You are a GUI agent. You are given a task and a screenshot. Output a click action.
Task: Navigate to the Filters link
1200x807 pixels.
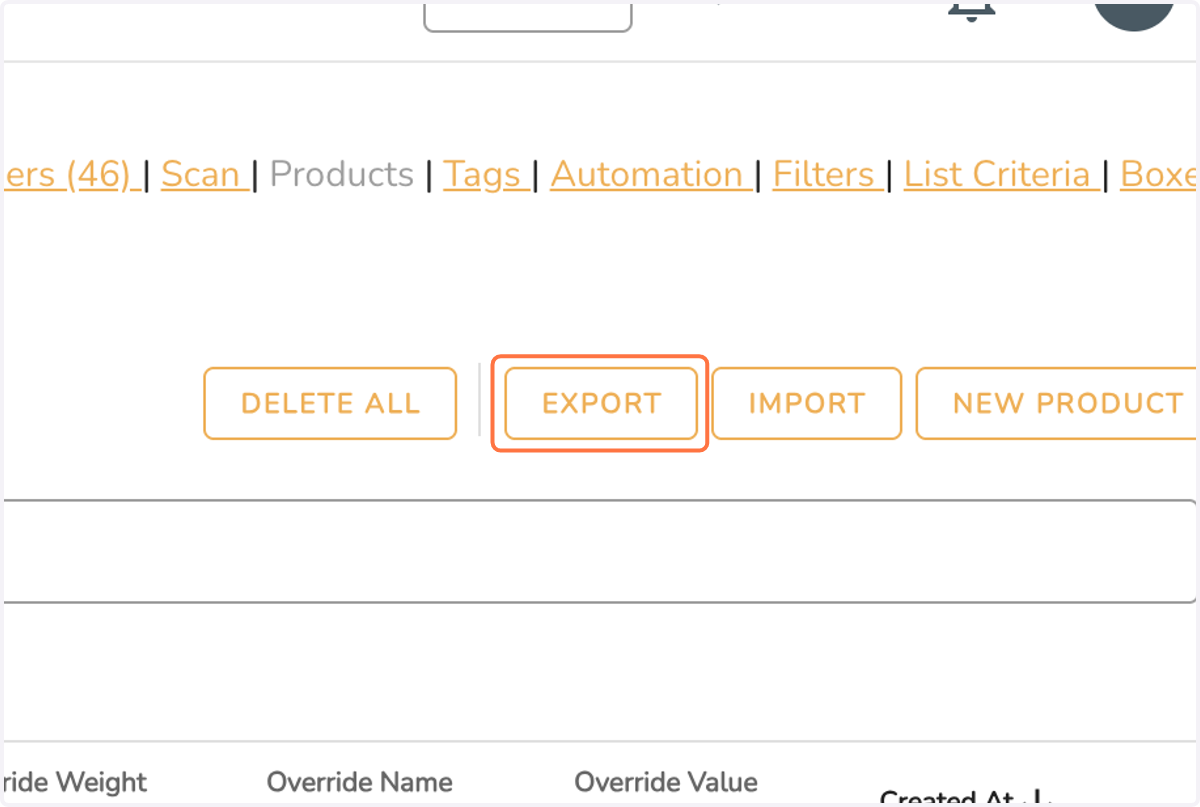click(x=828, y=174)
